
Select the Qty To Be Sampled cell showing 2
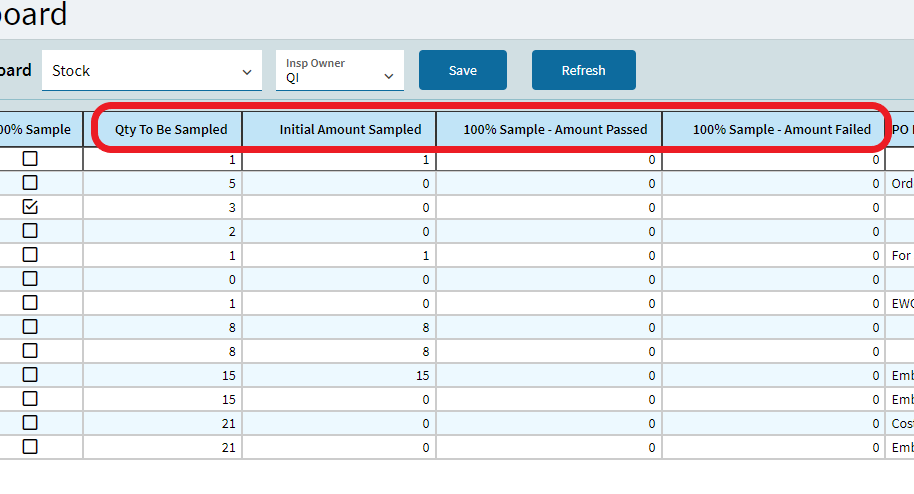[x=163, y=231]
